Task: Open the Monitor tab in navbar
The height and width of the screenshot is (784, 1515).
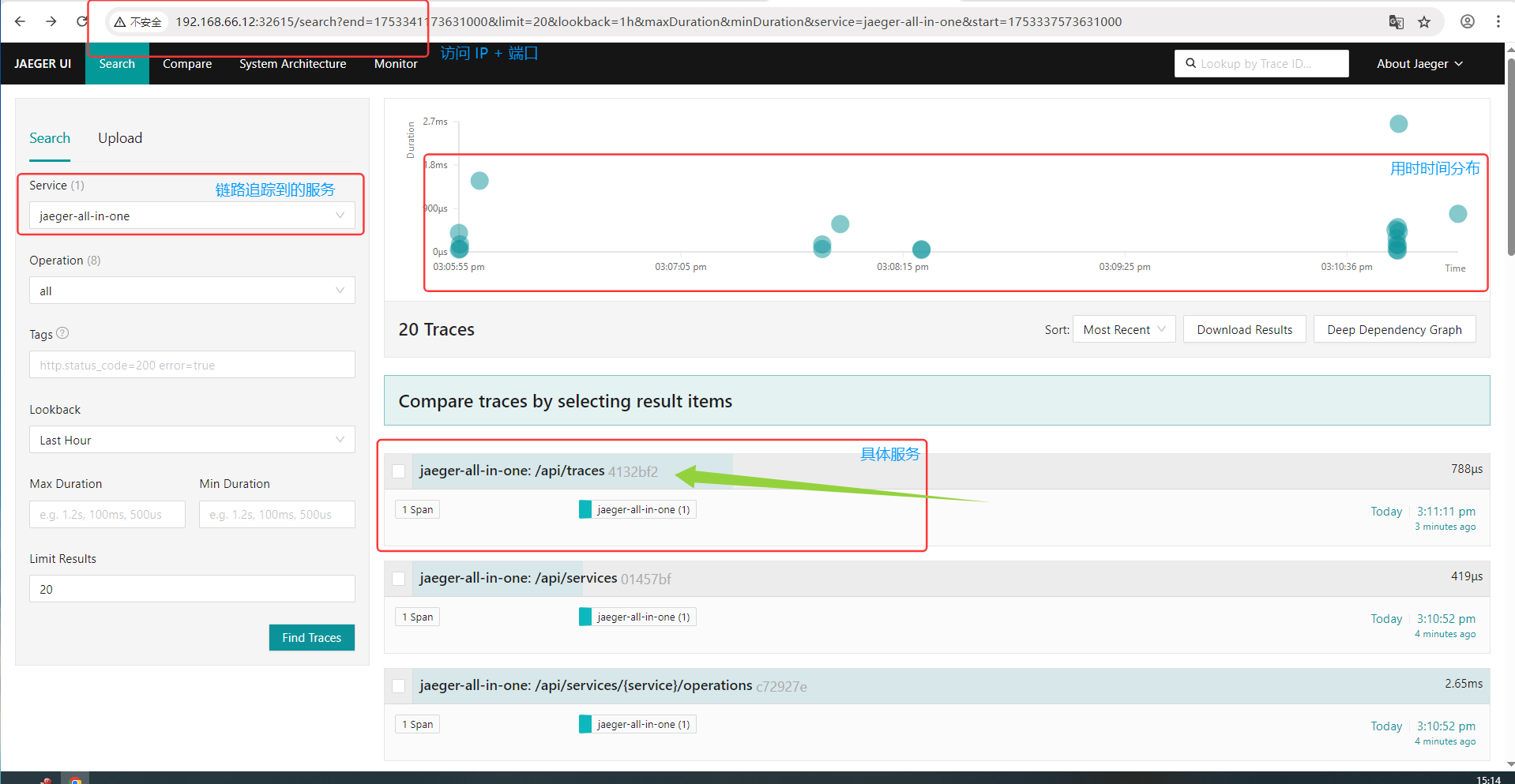Action: [396, 64]
